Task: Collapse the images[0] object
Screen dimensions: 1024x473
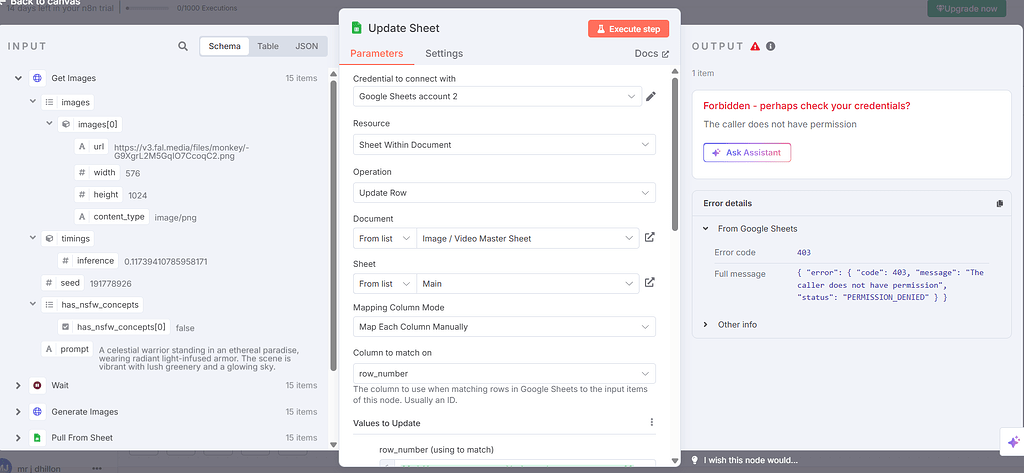Action: (x=49, y=123)
